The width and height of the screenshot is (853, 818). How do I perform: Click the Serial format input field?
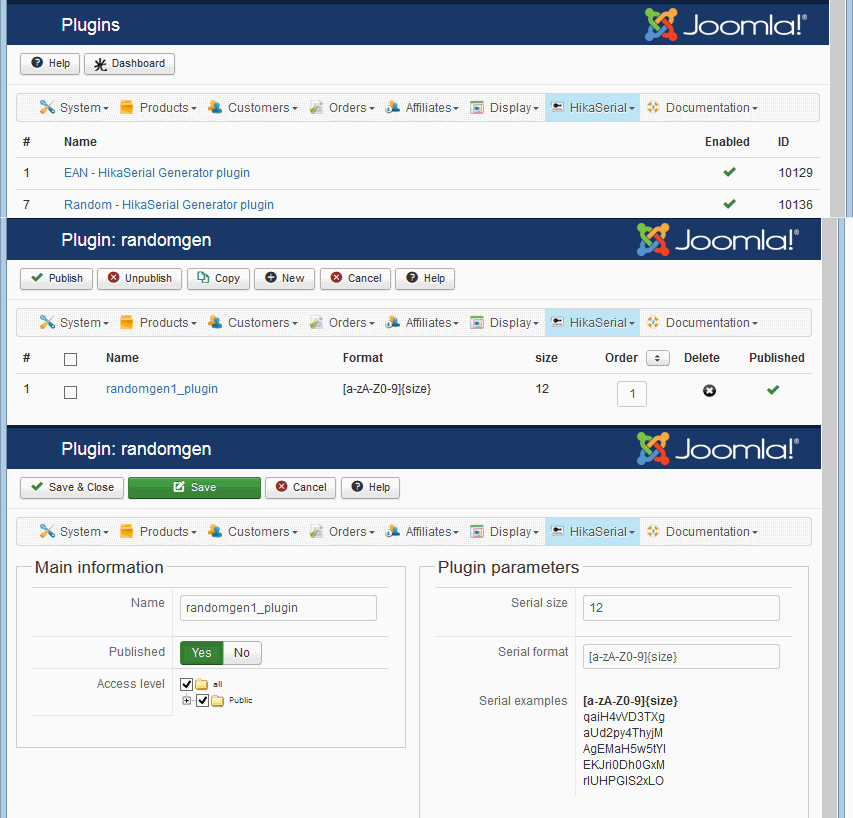pyautogui.click(x=681, y=657)
